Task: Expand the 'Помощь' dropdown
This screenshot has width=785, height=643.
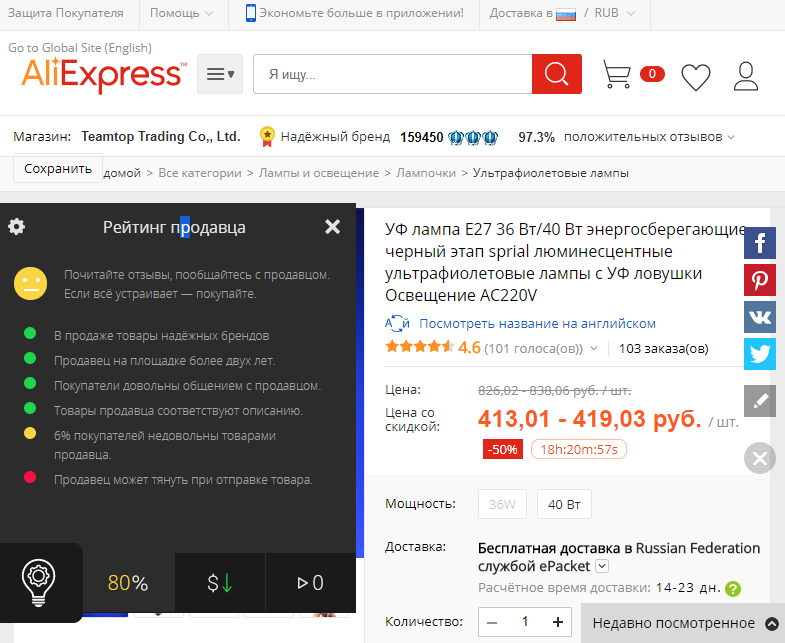Action: (181, 13)
